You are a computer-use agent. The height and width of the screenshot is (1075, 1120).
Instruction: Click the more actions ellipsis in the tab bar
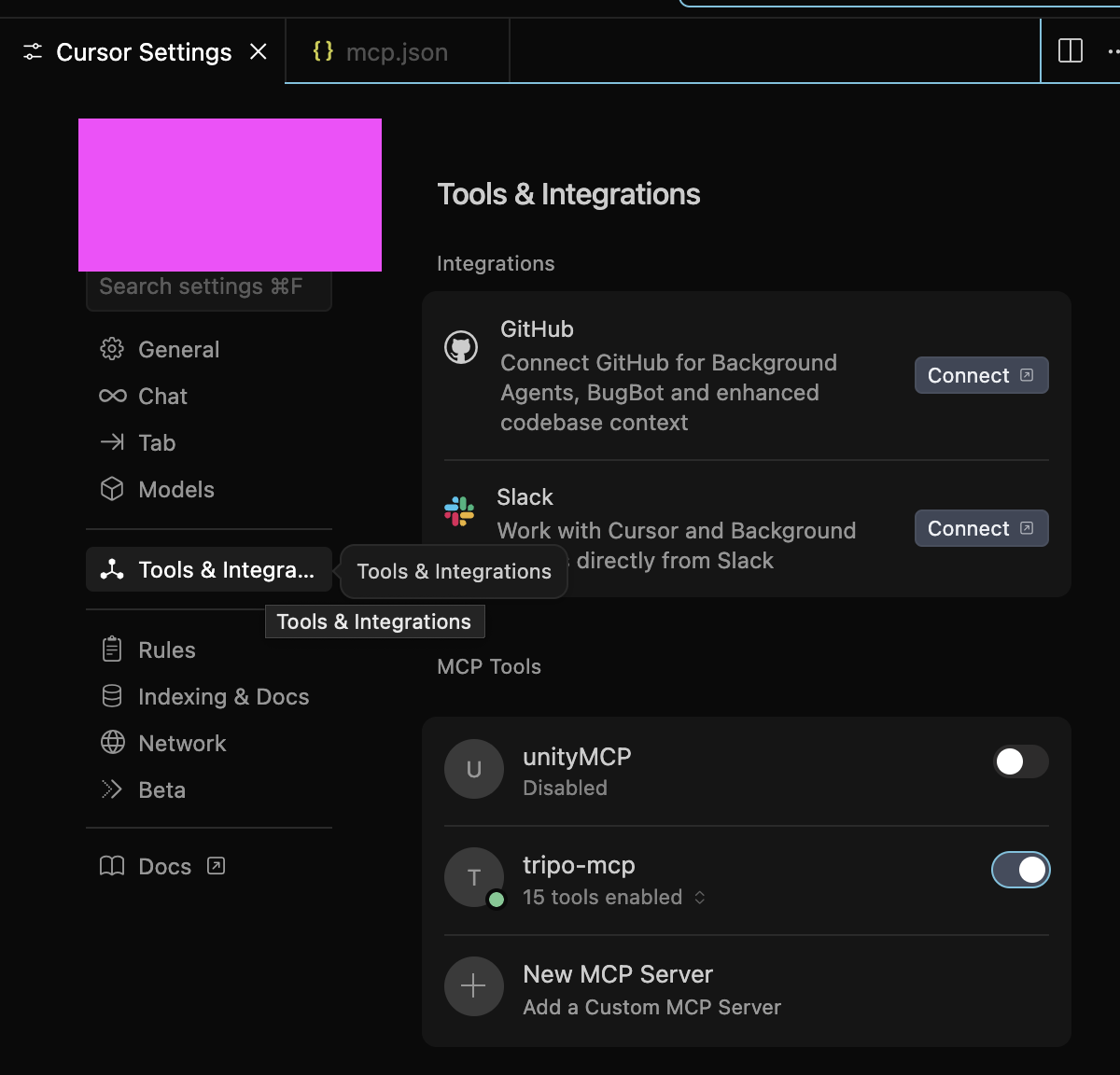pyautogui.click(x=1112, y=51)
